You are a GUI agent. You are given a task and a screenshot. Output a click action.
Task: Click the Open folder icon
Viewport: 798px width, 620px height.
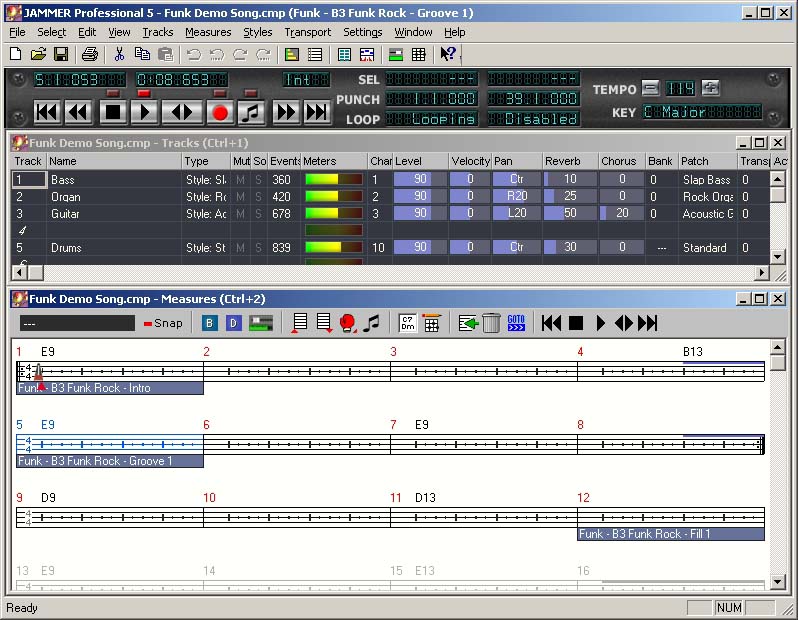[38, 54]
